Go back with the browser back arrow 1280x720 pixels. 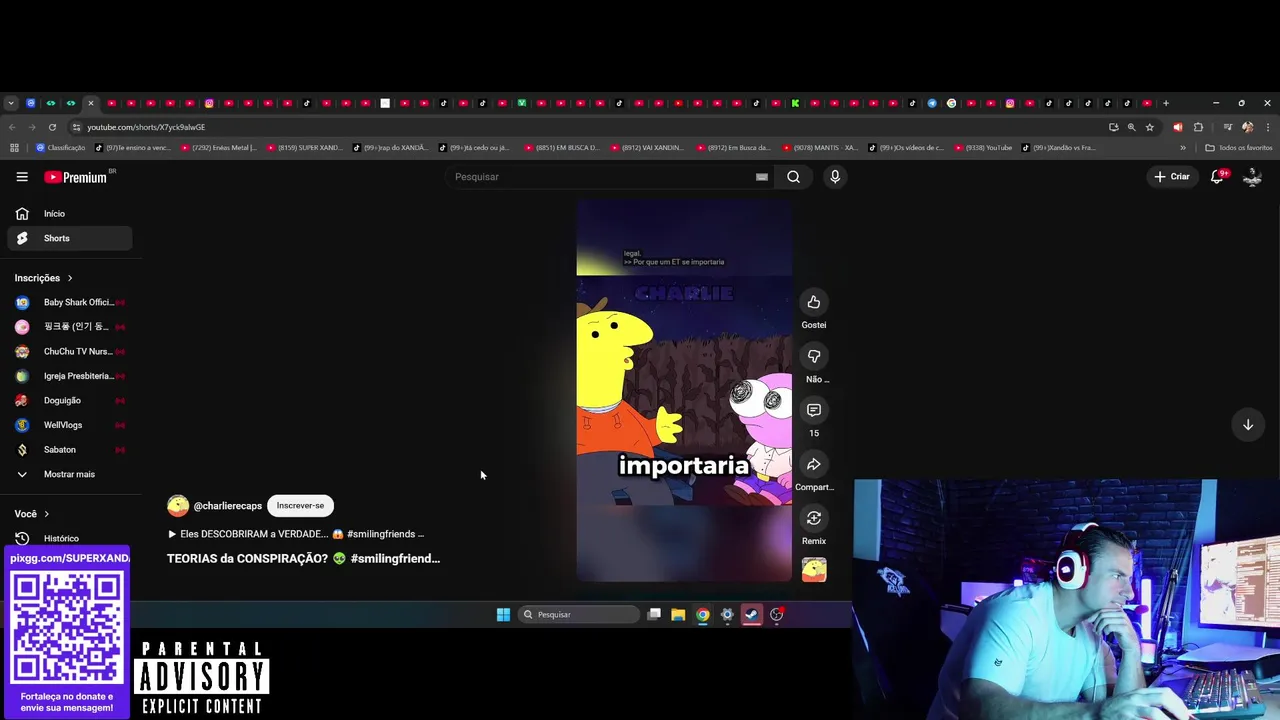tap(12, 127)
